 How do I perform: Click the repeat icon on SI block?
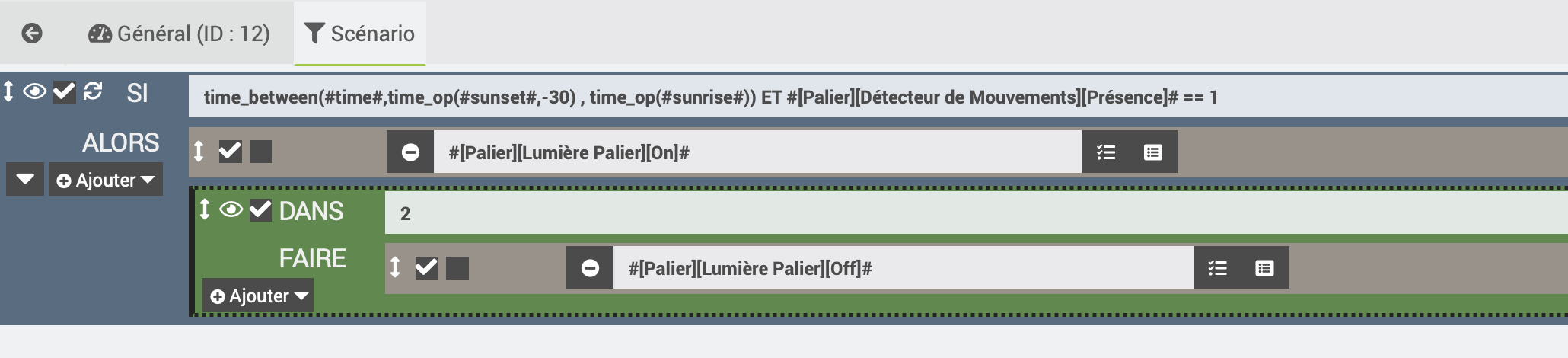point(93,91)
